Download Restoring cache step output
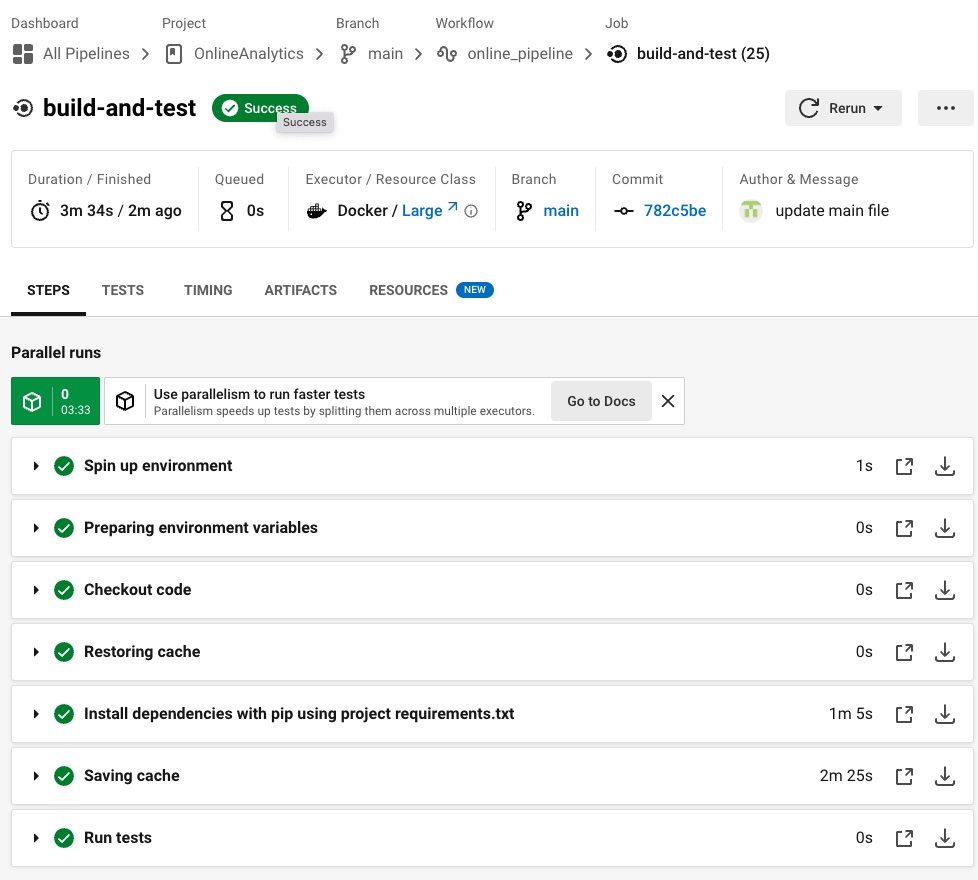 pos(945,652)
